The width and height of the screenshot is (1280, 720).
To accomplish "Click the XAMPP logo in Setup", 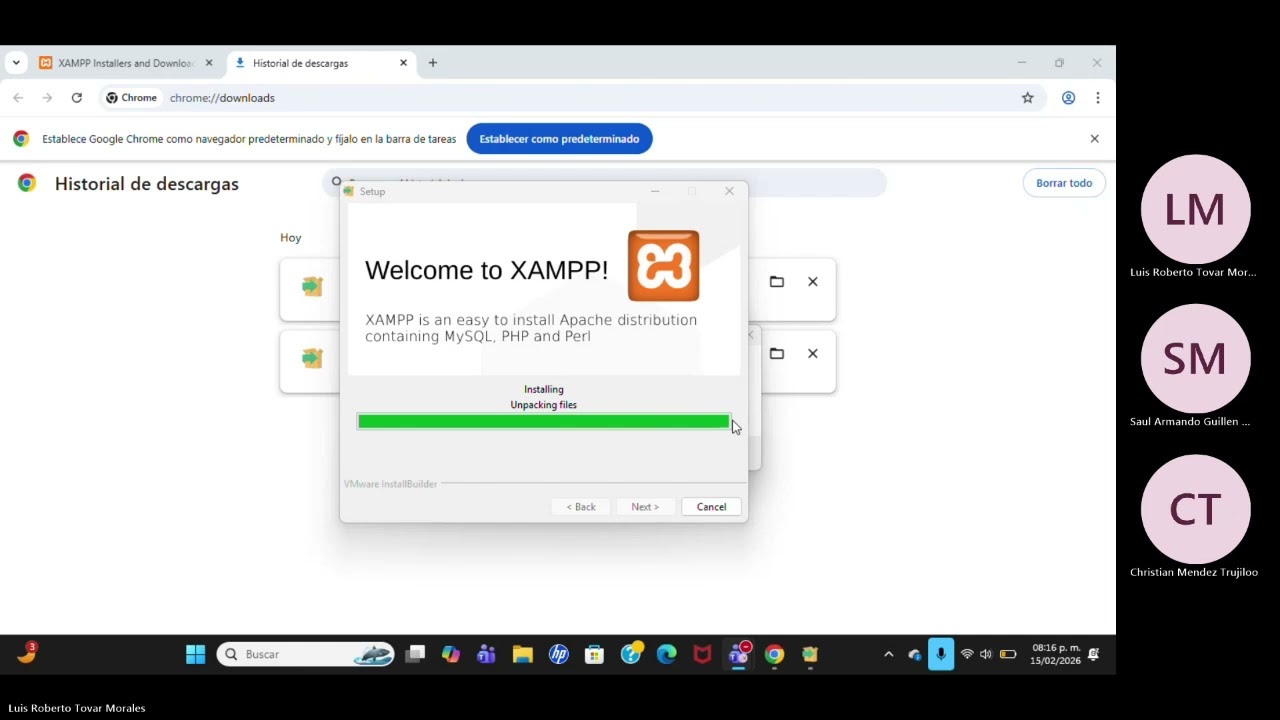I will [x=664, y=266].
